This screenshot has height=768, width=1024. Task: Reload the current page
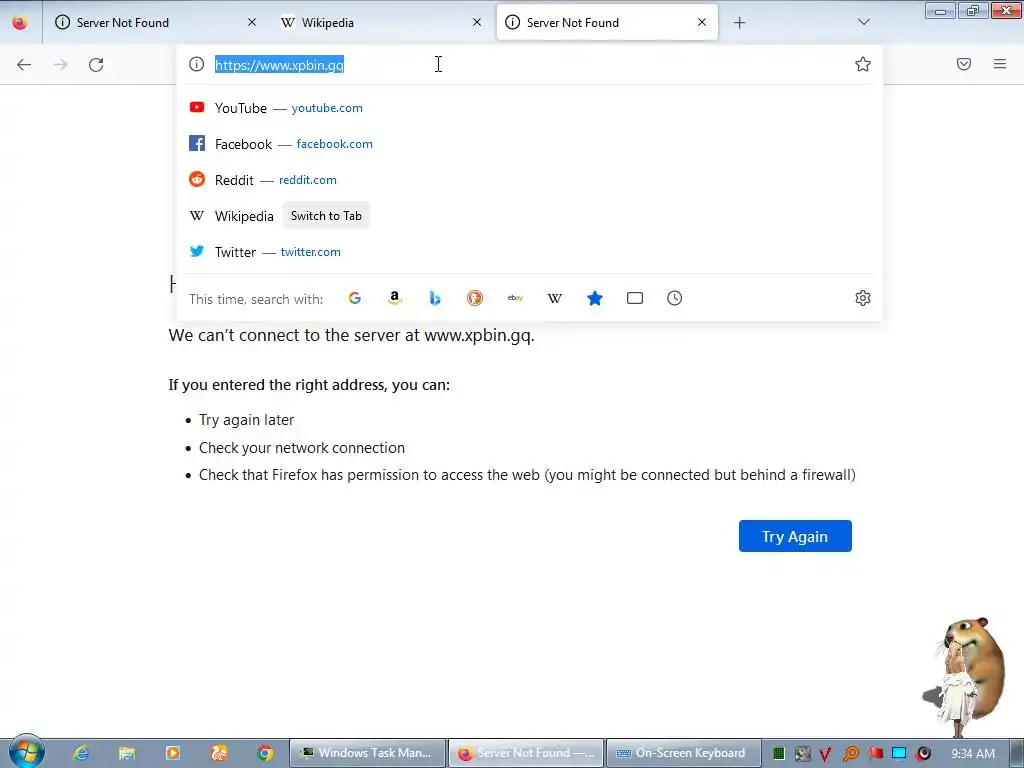(x=96, y=64)
